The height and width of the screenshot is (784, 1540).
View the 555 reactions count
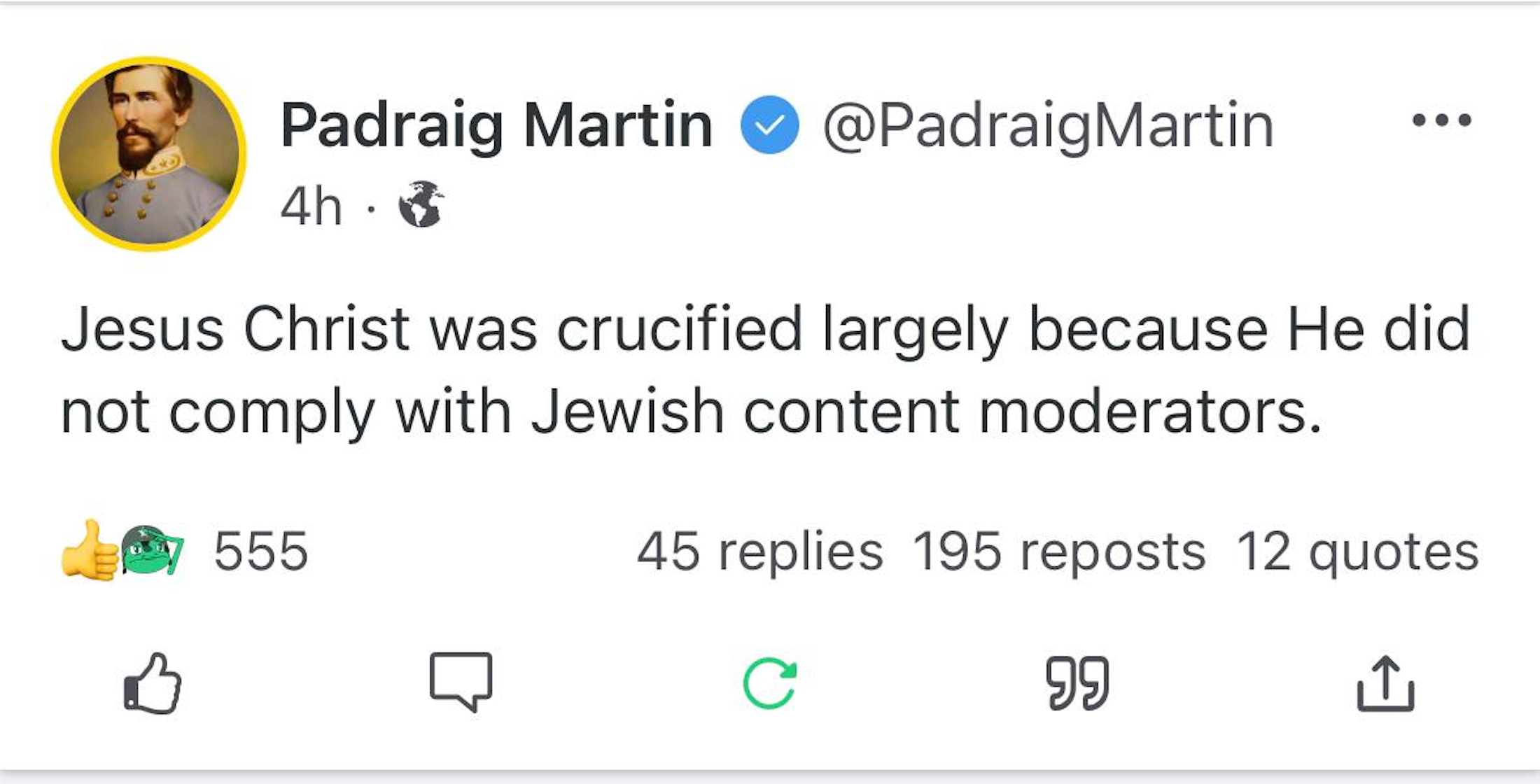(261, 552)
